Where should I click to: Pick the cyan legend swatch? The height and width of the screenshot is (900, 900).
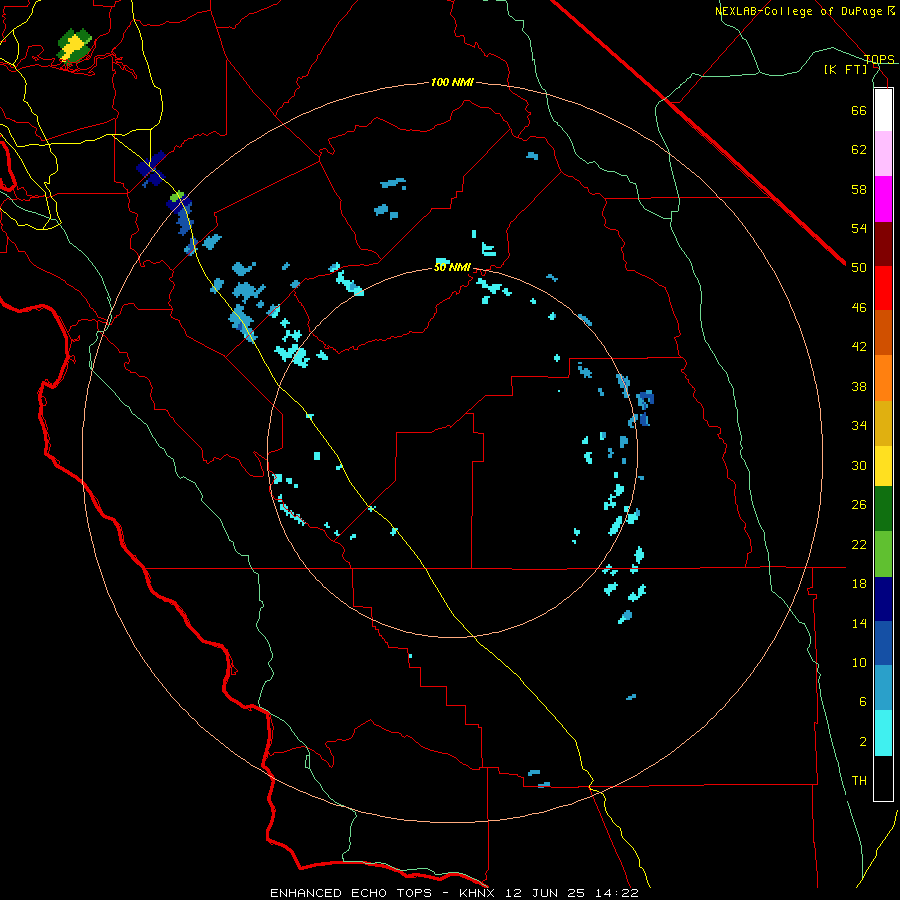[883, 733]
